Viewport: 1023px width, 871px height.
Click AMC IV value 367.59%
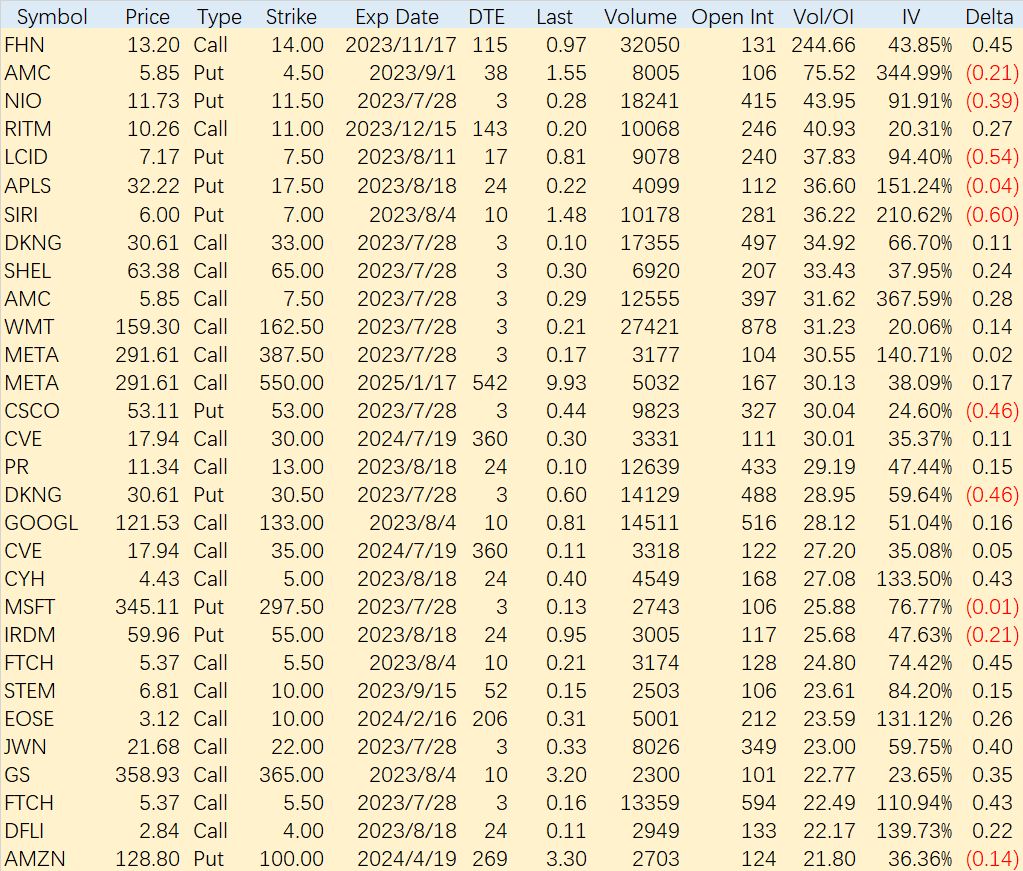pos(914,299)
